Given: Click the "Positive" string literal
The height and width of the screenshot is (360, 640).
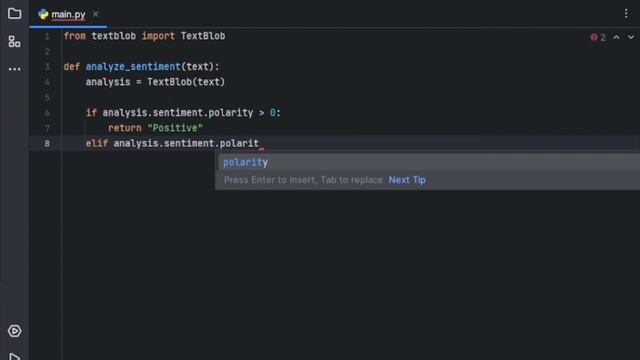Looking at the screenshot, I should click(x=175, y=128).
